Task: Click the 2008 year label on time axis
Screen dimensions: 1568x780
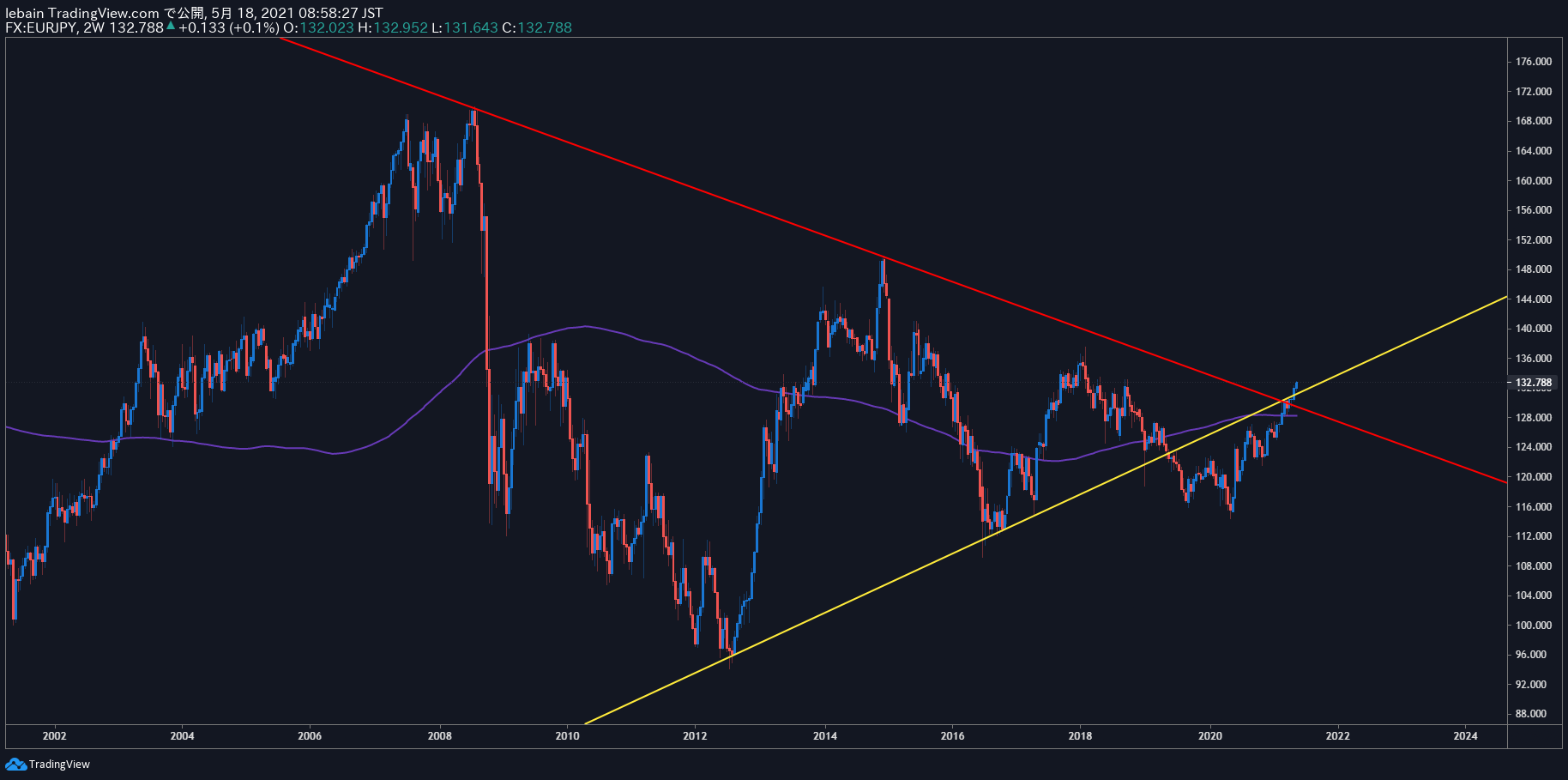Action: [x=439, y=735]
